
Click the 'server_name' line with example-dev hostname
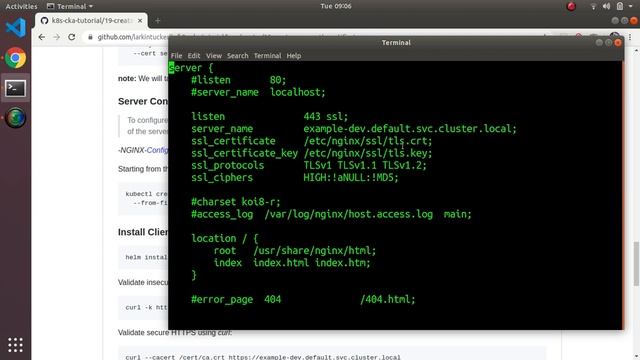pos(354,129)
